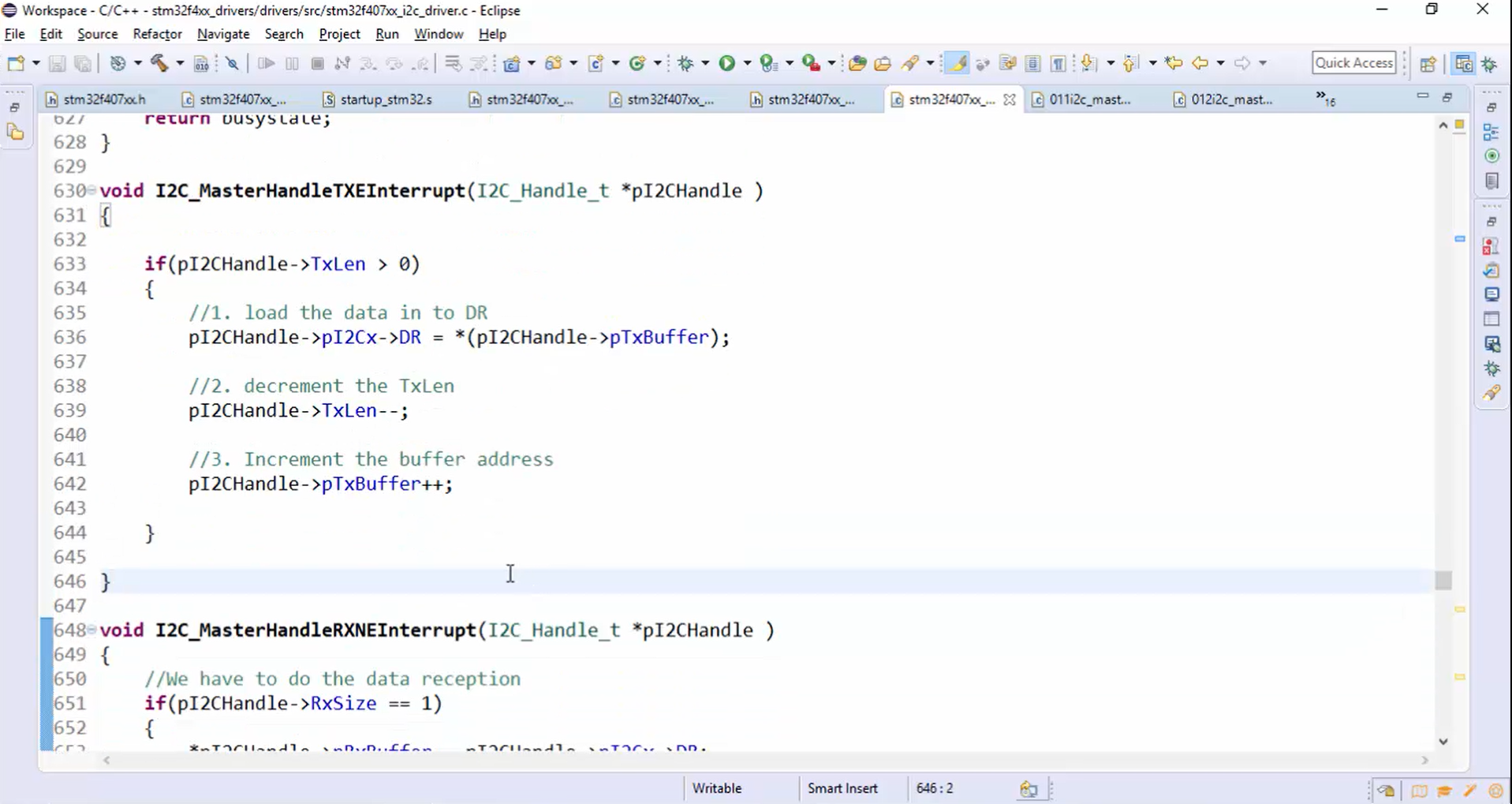Image resolution: width=1512 pixels, height=804 pixels.
Task: Collapse the I2C_MasterHandleTXEInterrupt function at line 630
Action: tap(92, 190)
